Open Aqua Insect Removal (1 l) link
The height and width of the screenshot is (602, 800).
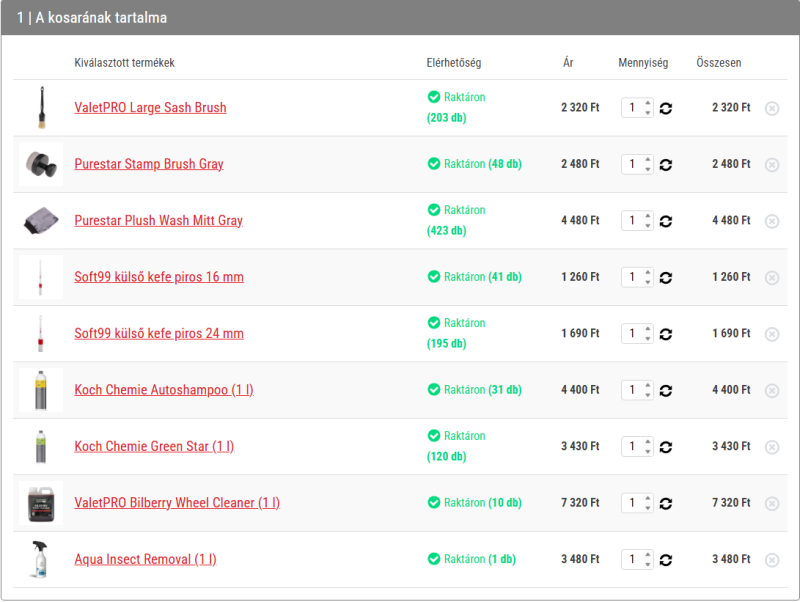click(145, 560)
